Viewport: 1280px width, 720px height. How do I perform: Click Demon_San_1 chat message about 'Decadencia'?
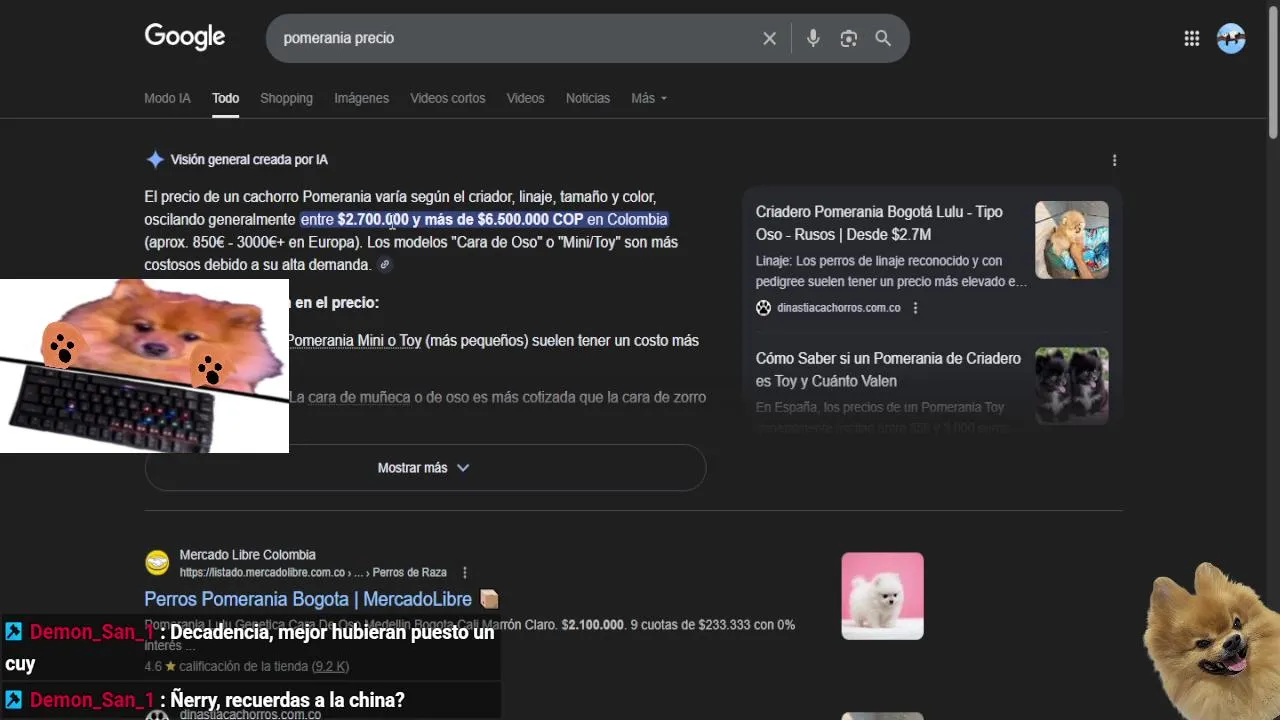pyautogui.click(x=250, y=647)
